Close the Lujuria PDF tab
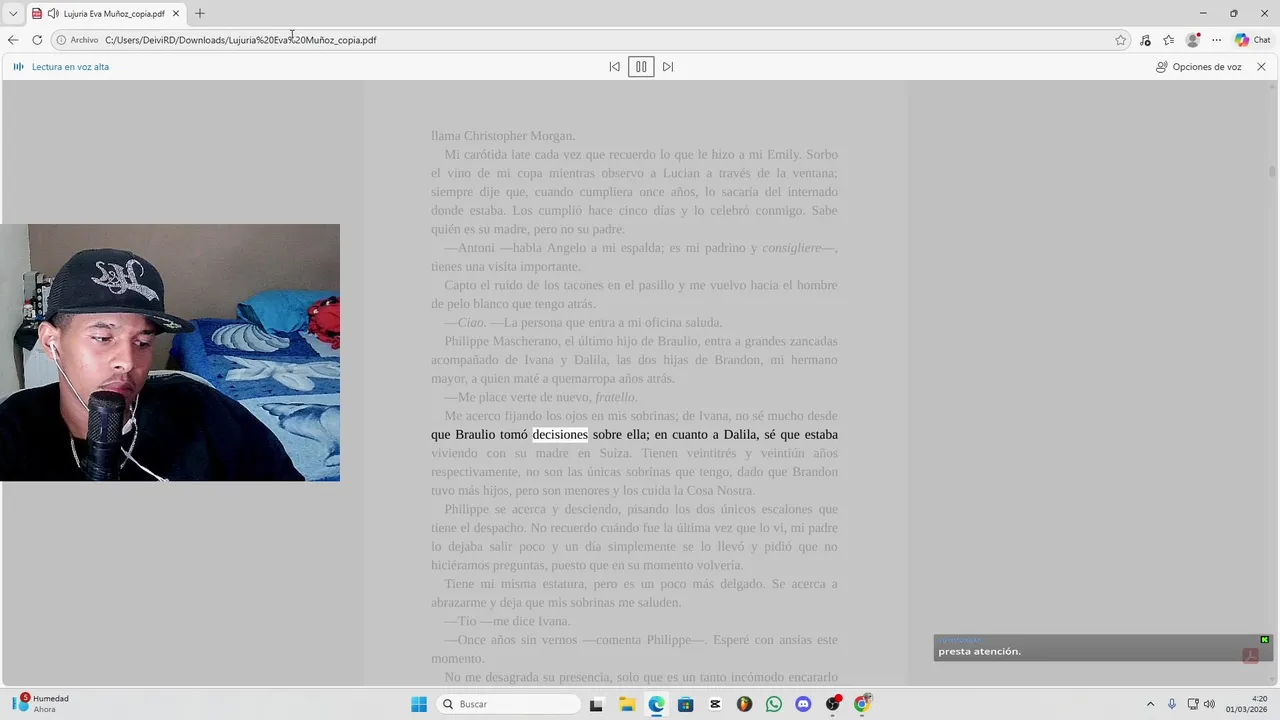This screenshot has width=1280, height=720. coord(176,14)
